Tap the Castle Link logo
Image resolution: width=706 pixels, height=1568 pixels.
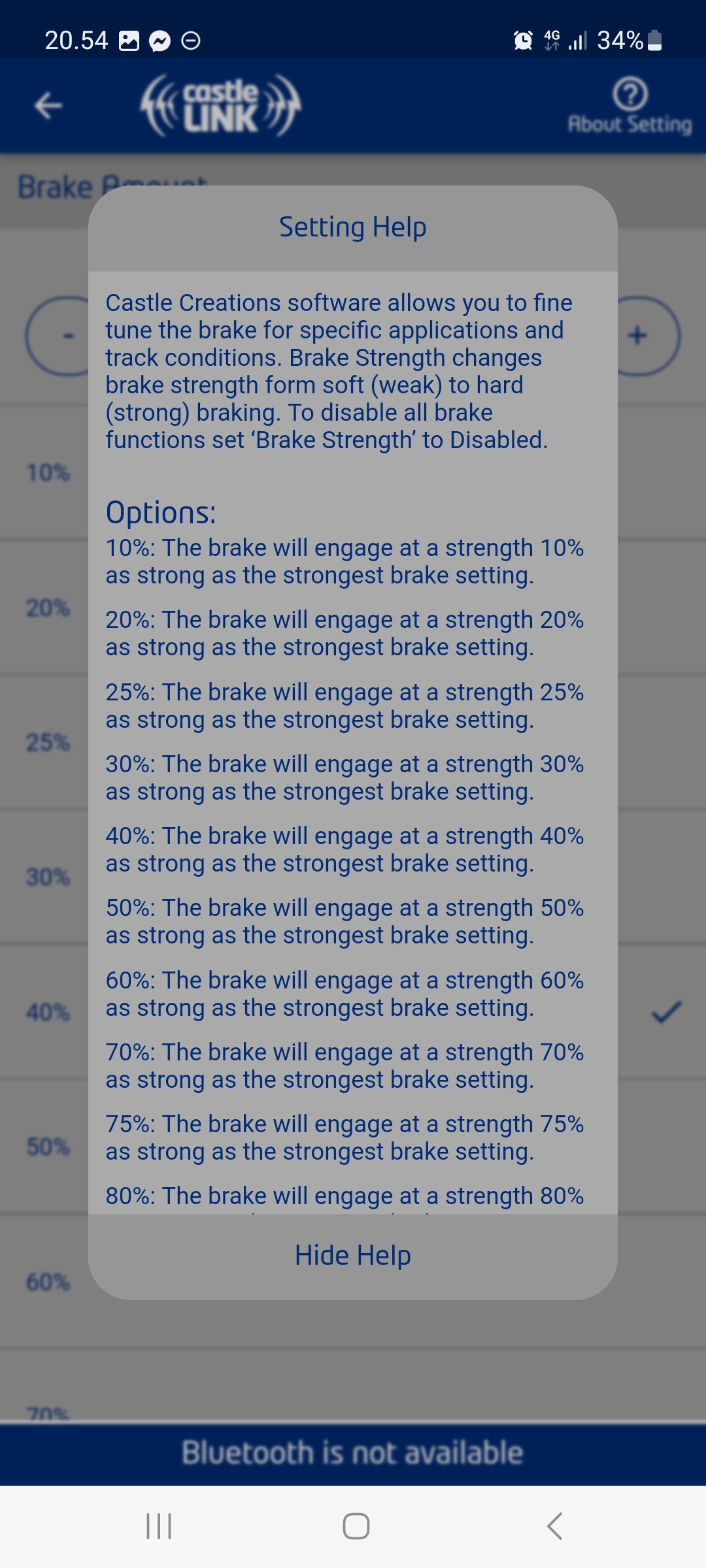[x=220, y=105]
